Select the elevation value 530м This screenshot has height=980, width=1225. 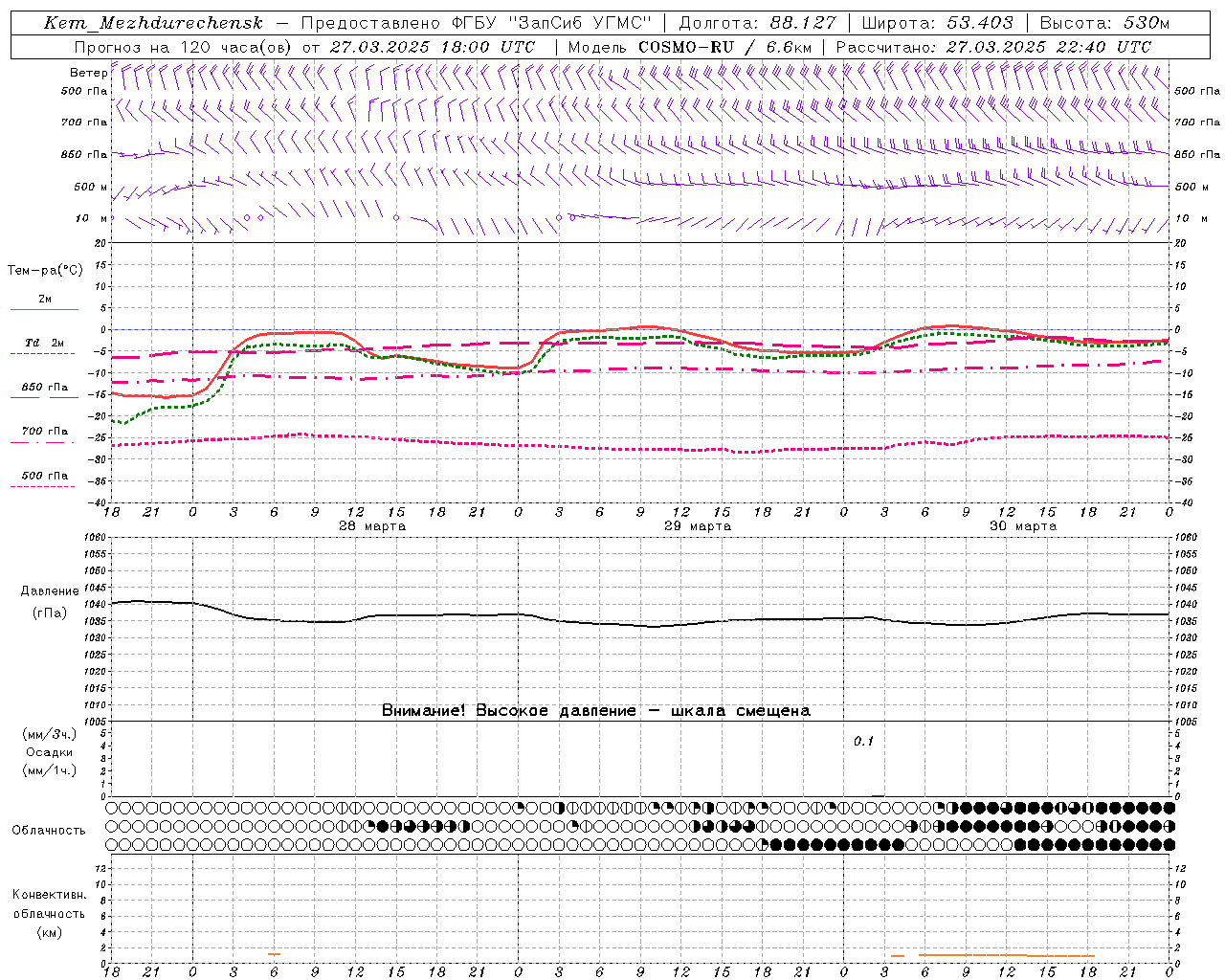tap(1147, 23)
